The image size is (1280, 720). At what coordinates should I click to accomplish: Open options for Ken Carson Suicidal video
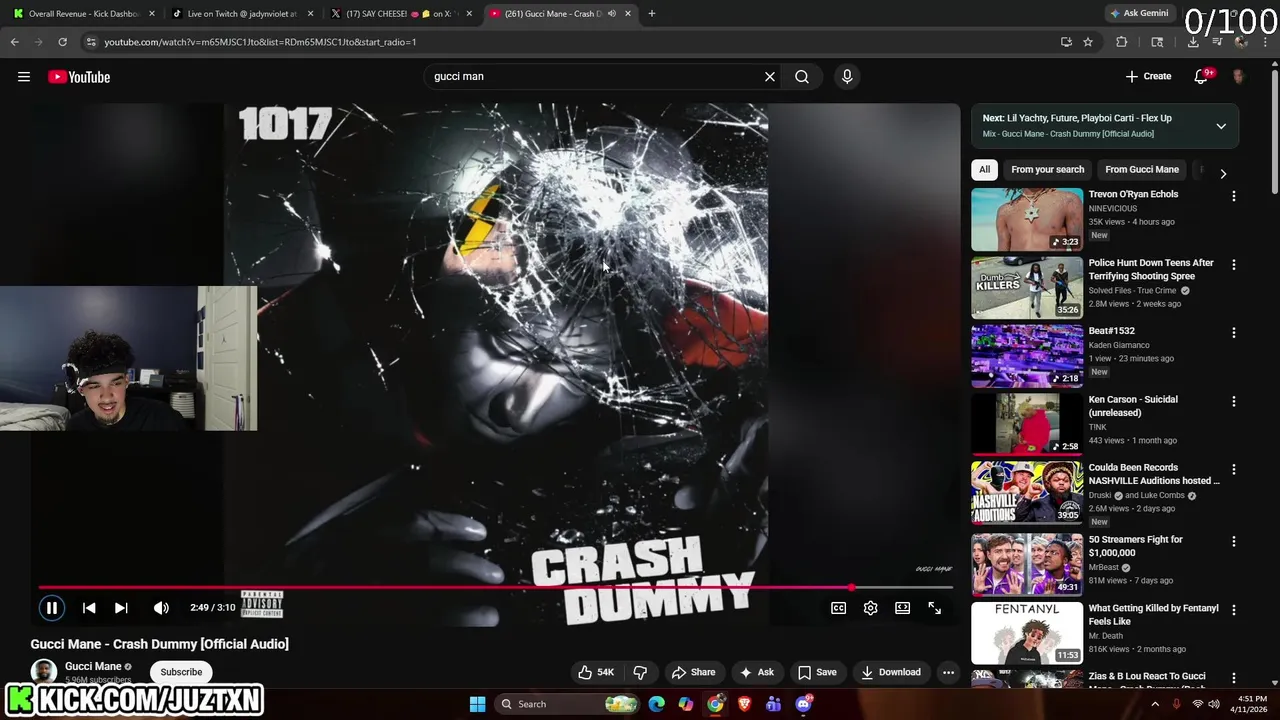tap(1233, 401)
